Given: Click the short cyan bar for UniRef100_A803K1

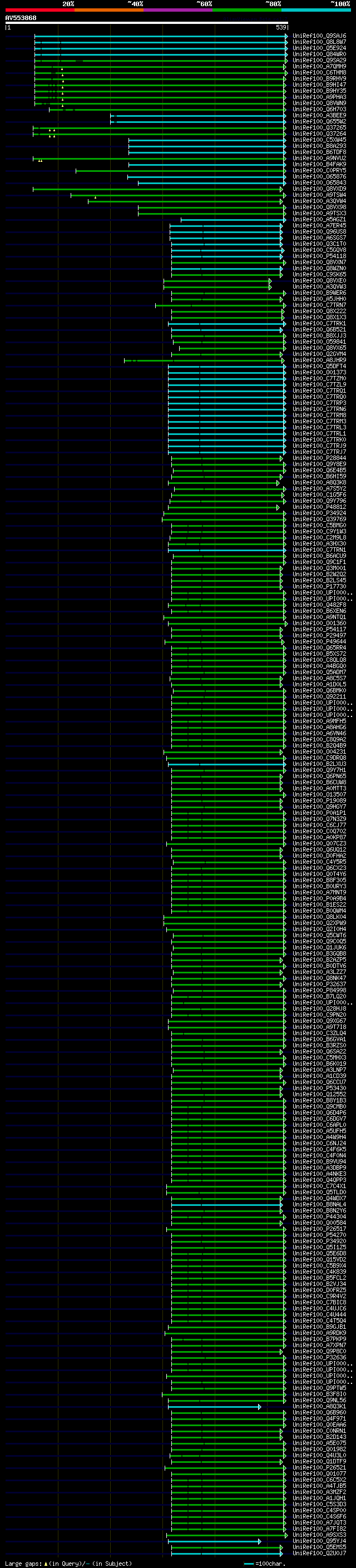Looking at the screenshot, I should (x=215, y=1407).
